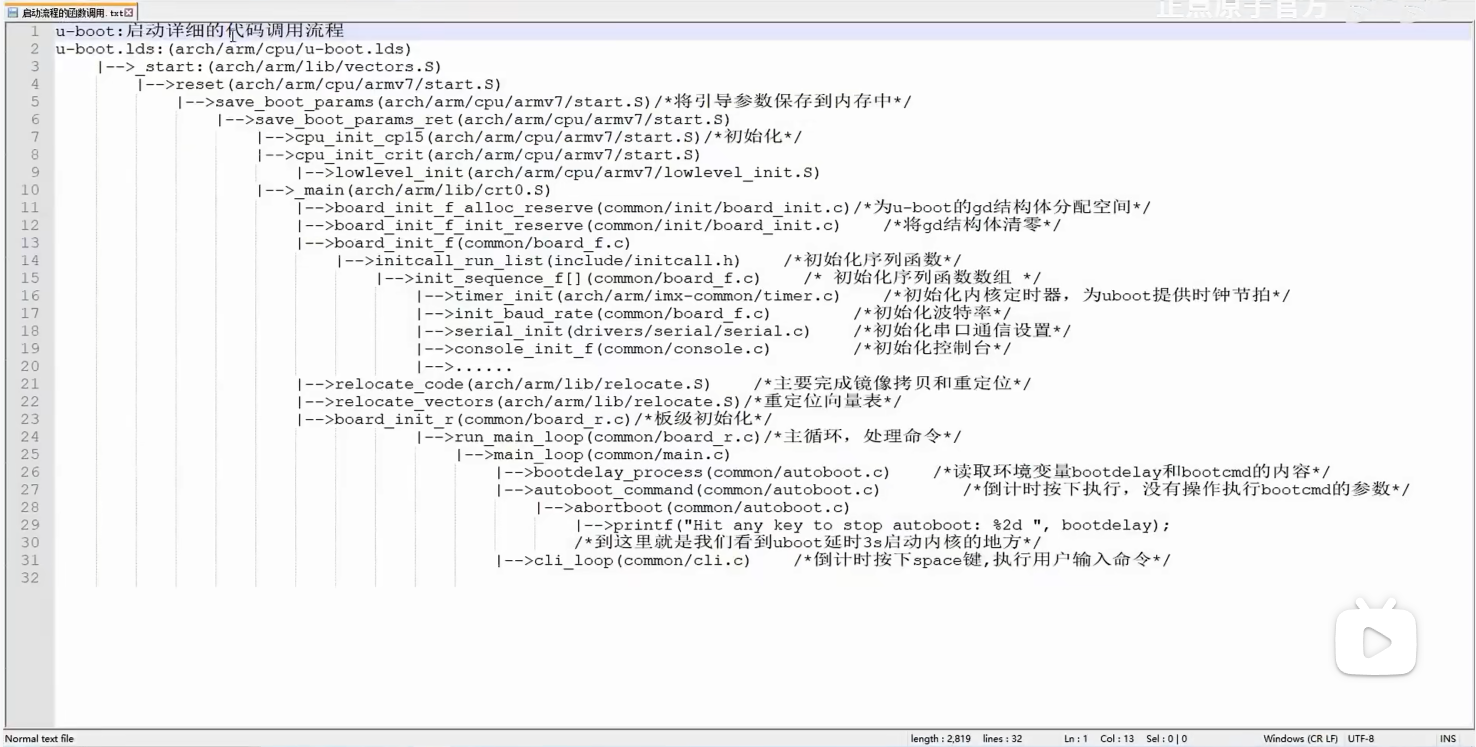Click the comment '/*初始化波特率*/'
Image resolution: width=1476 pixels, height=747 pixels.
tap(932, 313)
